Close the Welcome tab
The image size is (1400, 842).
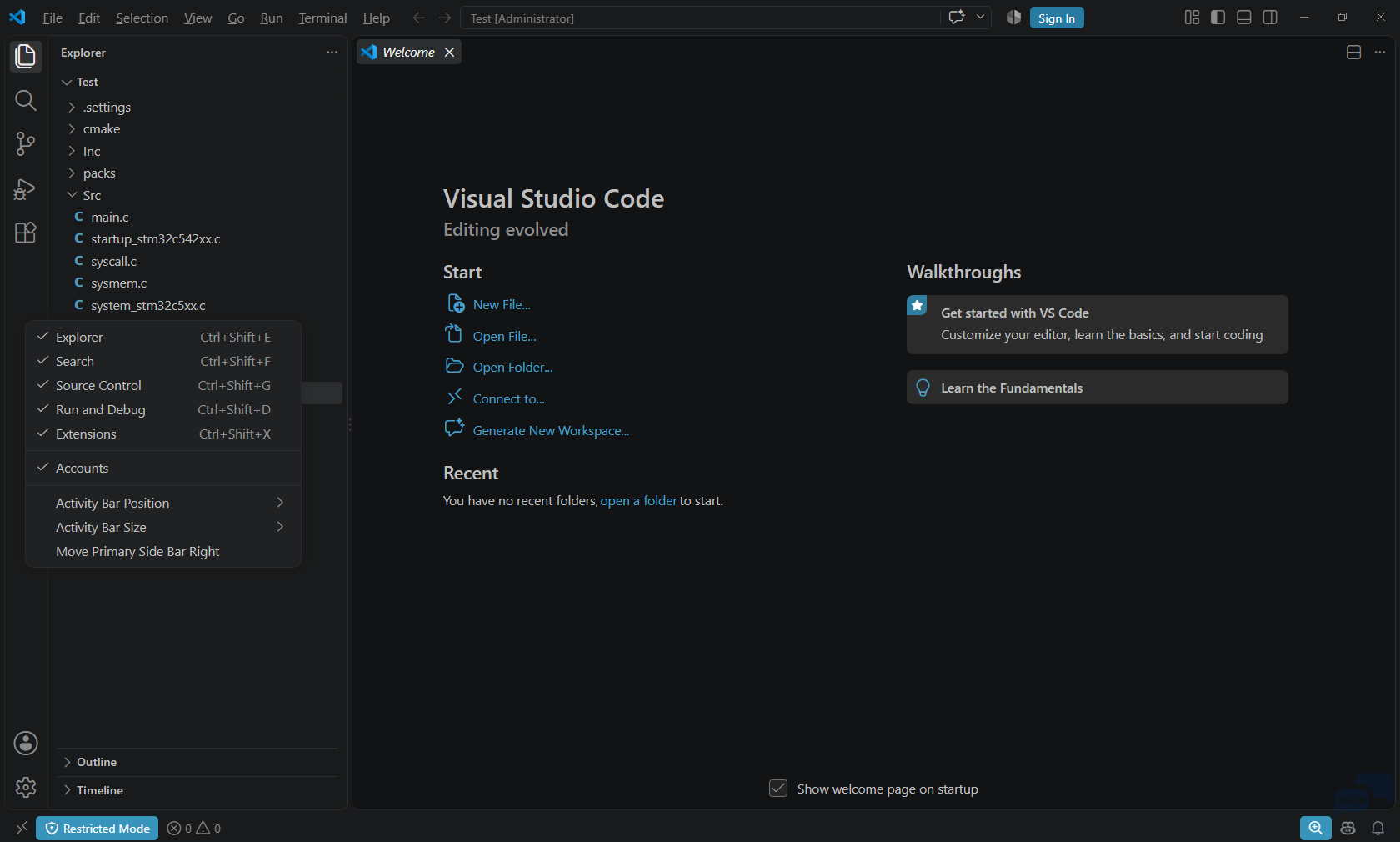point(449,52)
